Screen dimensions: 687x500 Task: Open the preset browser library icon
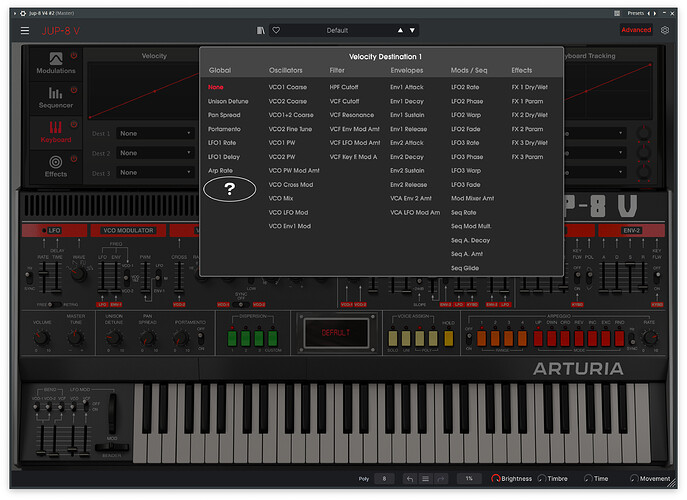261,30
